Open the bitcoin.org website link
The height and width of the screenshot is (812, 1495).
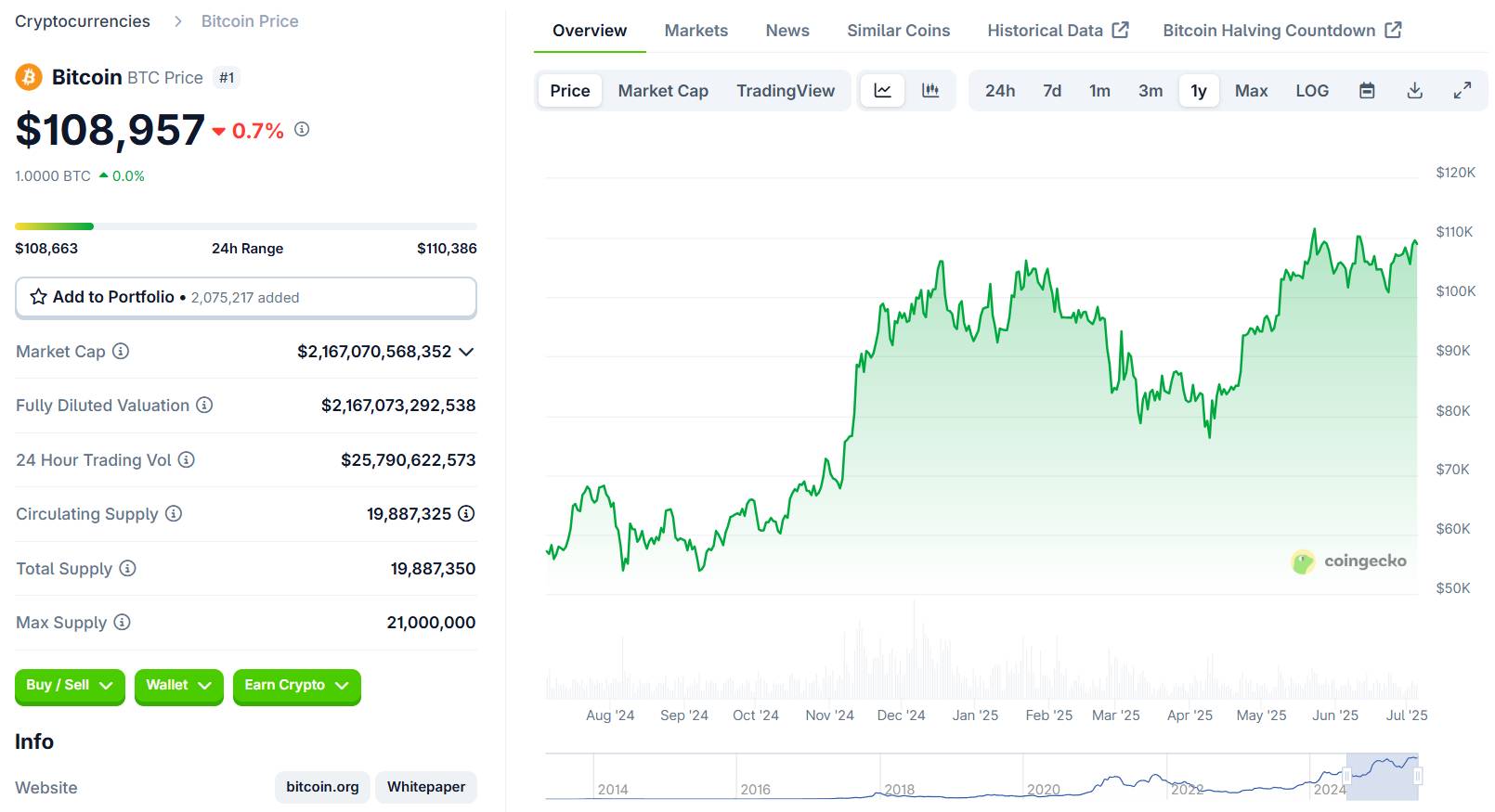(322, 787)
